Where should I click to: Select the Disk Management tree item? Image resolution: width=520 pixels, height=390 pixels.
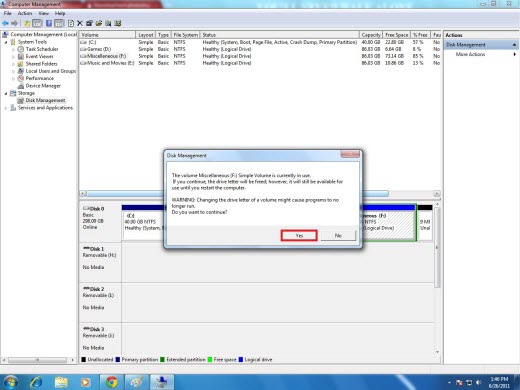point(45,100)
